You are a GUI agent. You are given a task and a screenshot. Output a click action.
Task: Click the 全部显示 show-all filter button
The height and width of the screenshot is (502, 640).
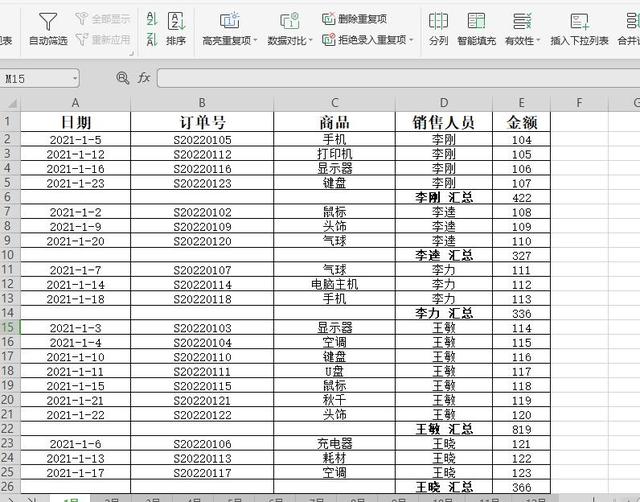pyautogui.click(x=103, y=18)
